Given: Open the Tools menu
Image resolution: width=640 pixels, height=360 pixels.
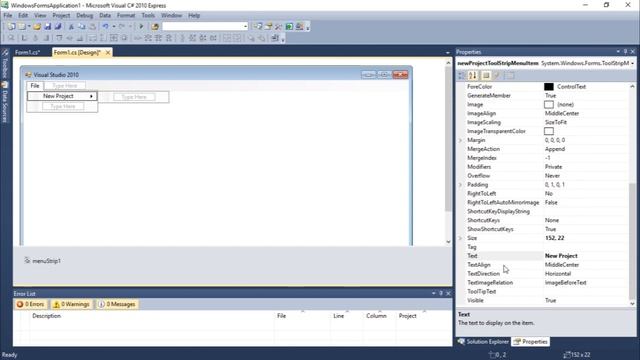Looking at the screenshot, I should [x=148, y=16].
